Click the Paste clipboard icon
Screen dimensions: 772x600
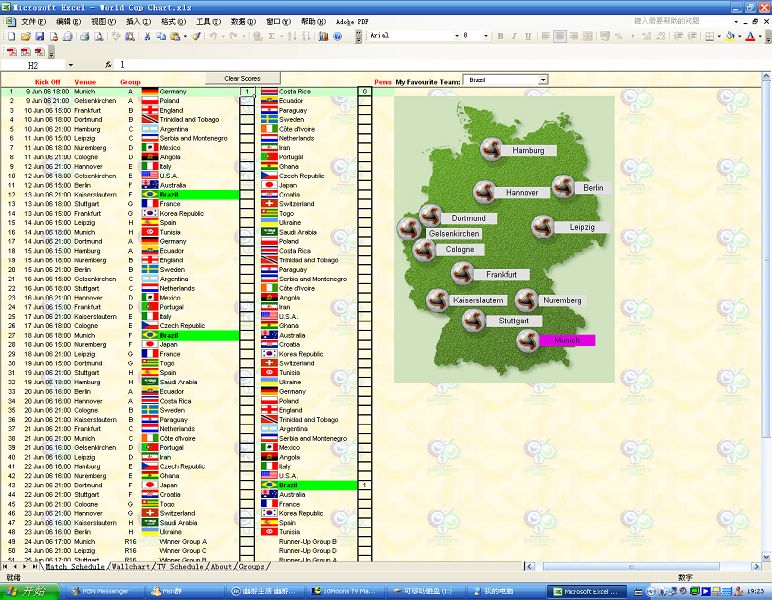[175, 36]
